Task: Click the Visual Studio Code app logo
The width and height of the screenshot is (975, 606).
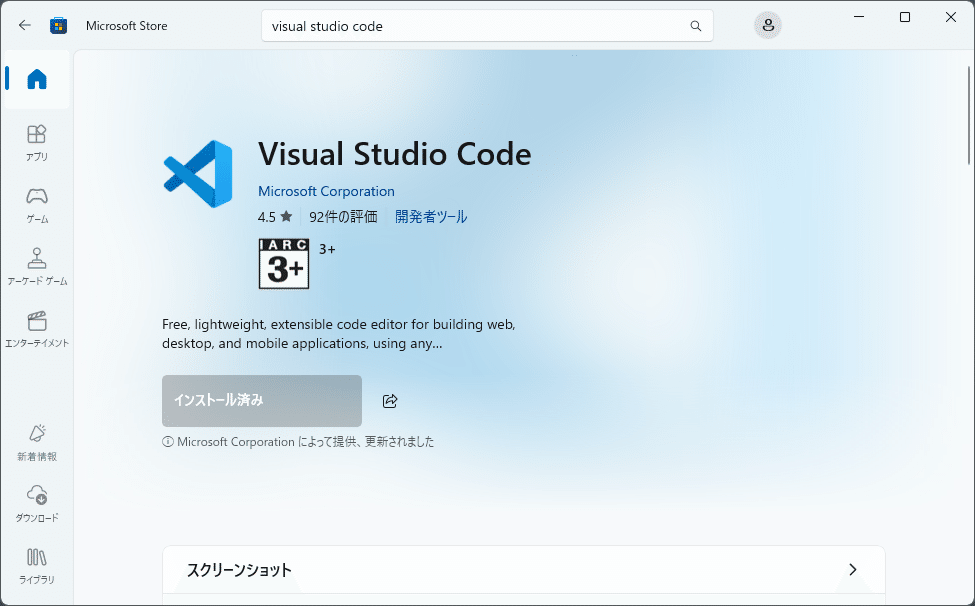Action: pos(198,174)
